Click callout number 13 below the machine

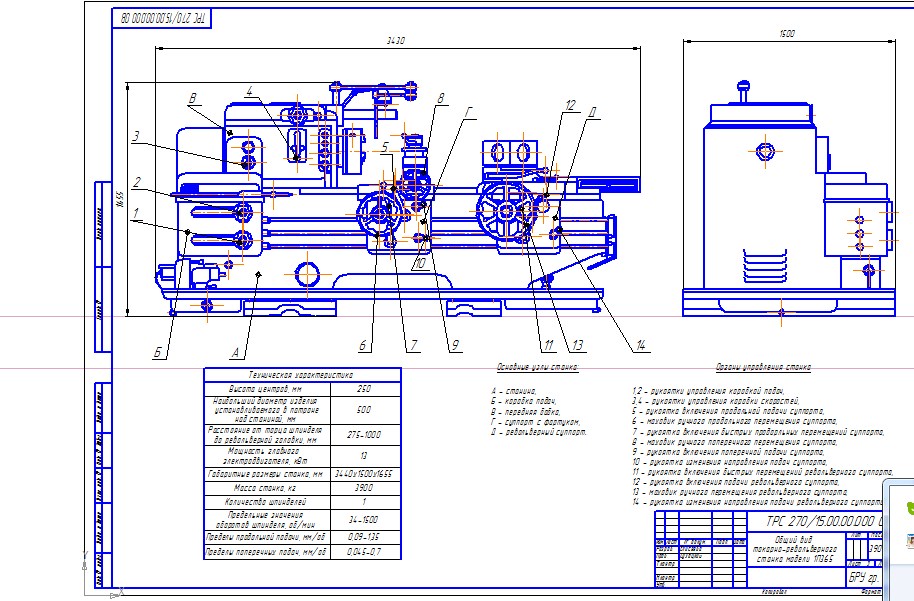click(x=577, y=346)
